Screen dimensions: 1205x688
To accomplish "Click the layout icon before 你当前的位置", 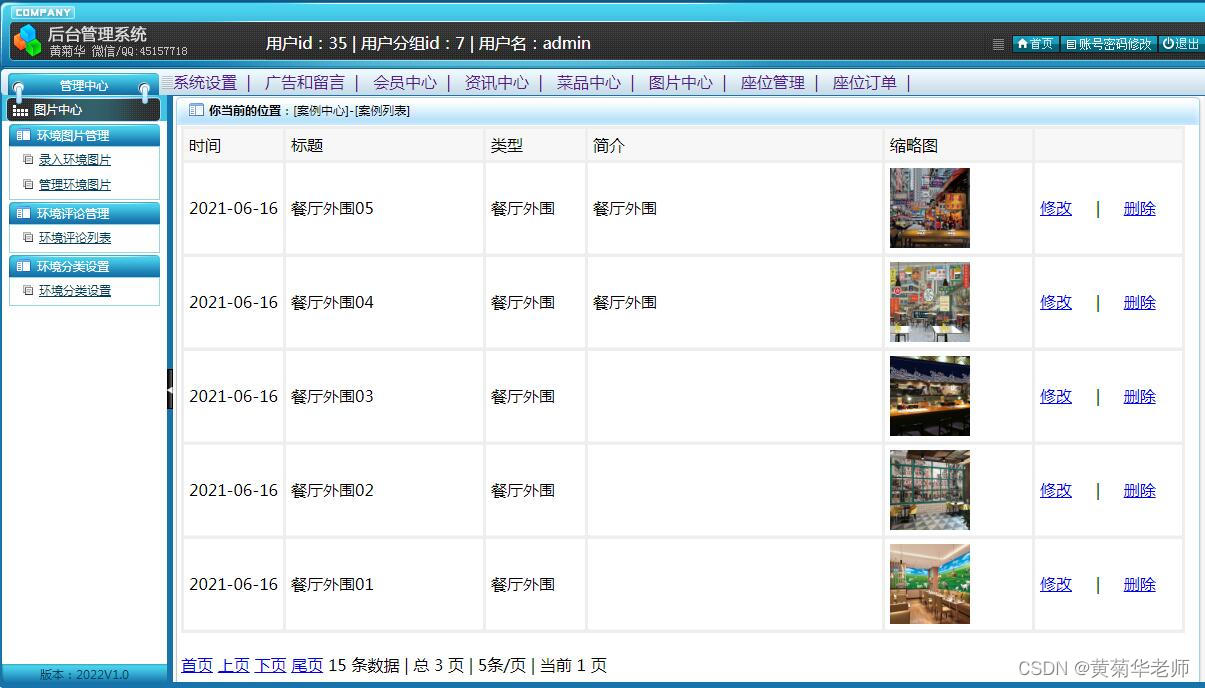I will pyautogui.click(x=196, y=110).
